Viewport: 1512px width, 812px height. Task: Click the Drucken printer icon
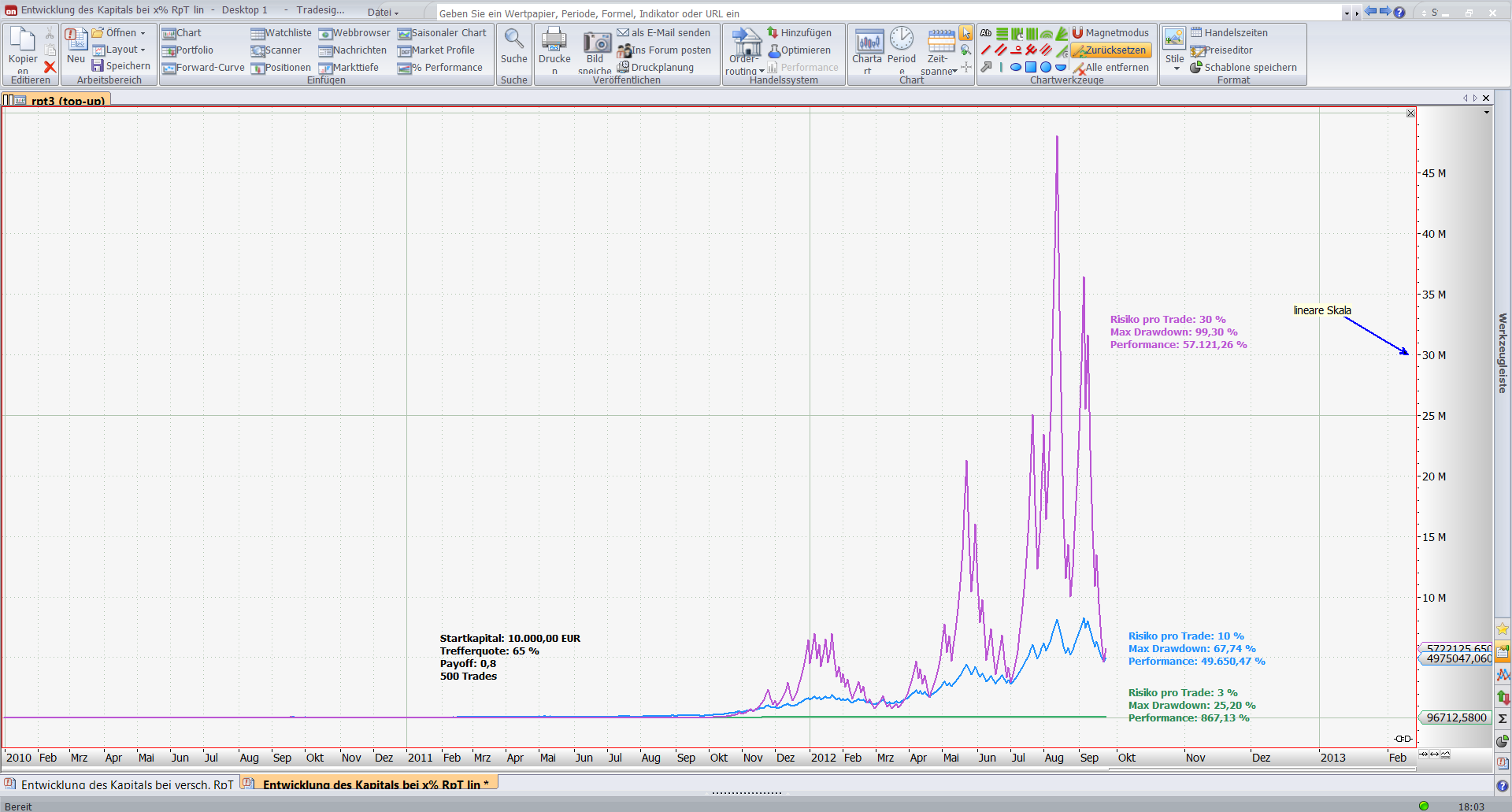coord(554,40)
